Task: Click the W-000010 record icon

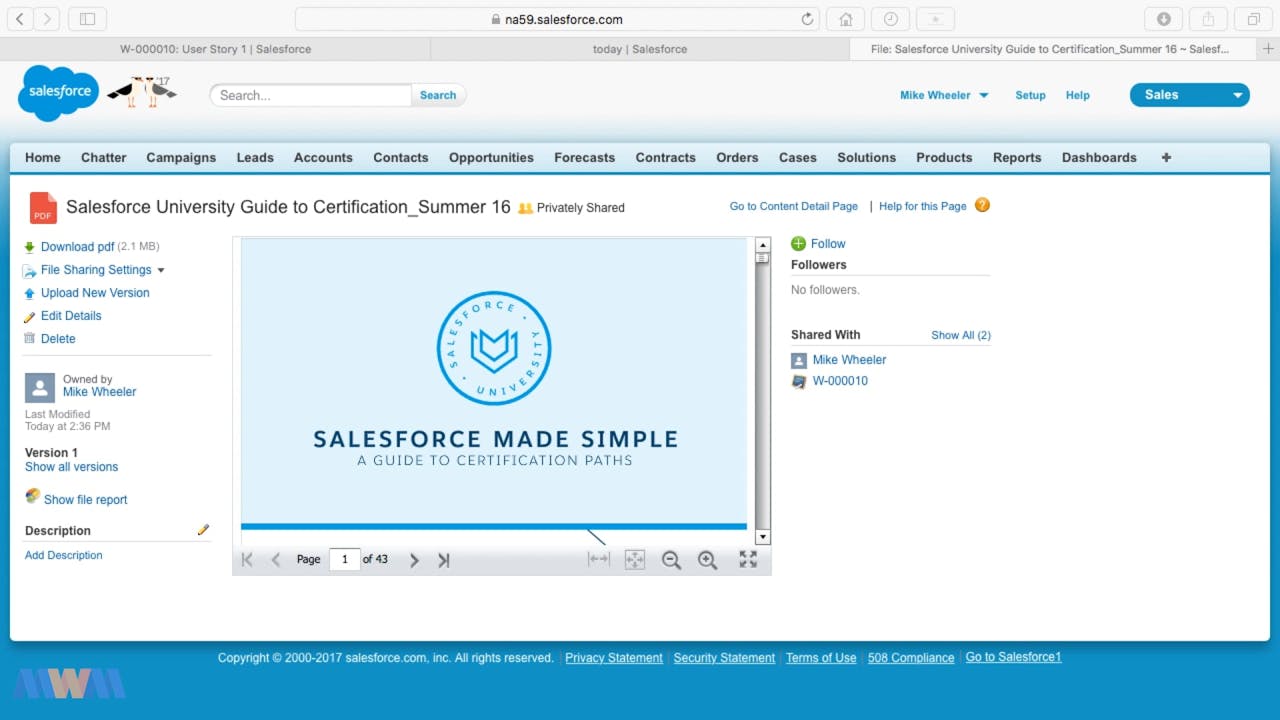Action: coord(799,381)
